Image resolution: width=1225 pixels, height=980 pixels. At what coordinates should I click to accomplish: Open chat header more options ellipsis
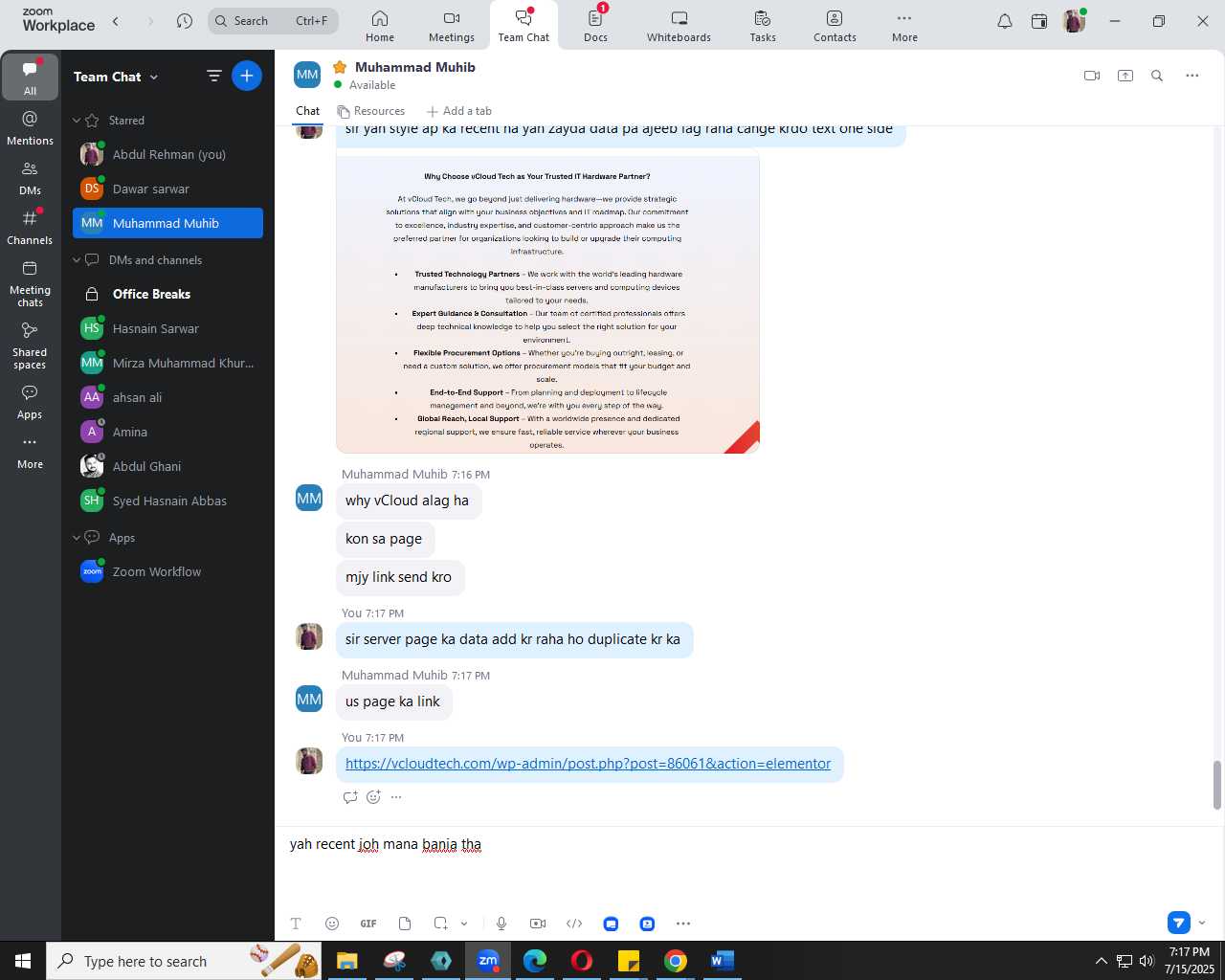(x=1192, y=76)
